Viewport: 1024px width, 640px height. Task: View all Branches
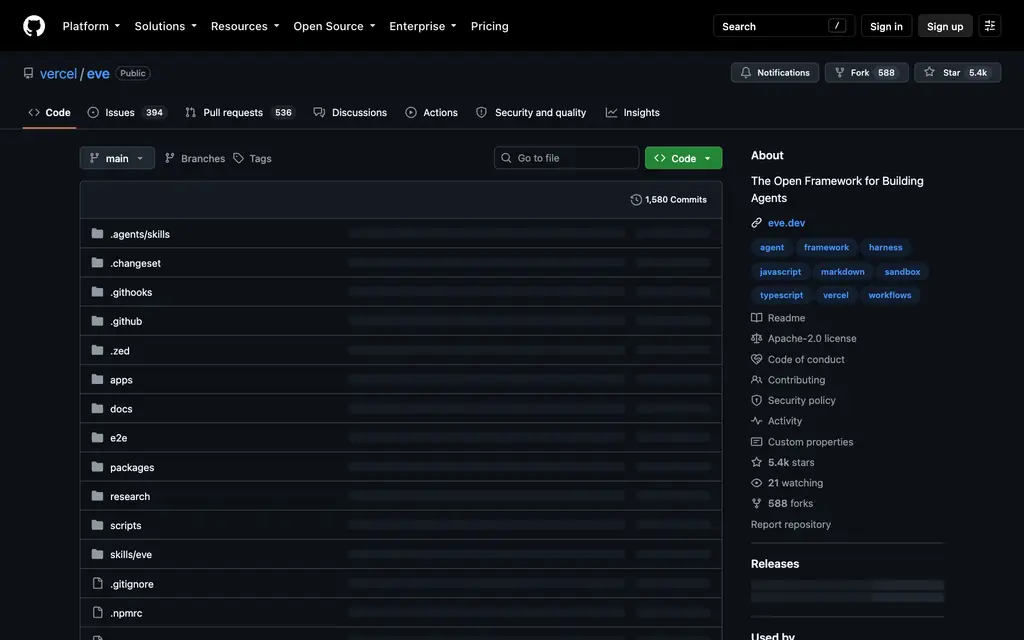195,158
